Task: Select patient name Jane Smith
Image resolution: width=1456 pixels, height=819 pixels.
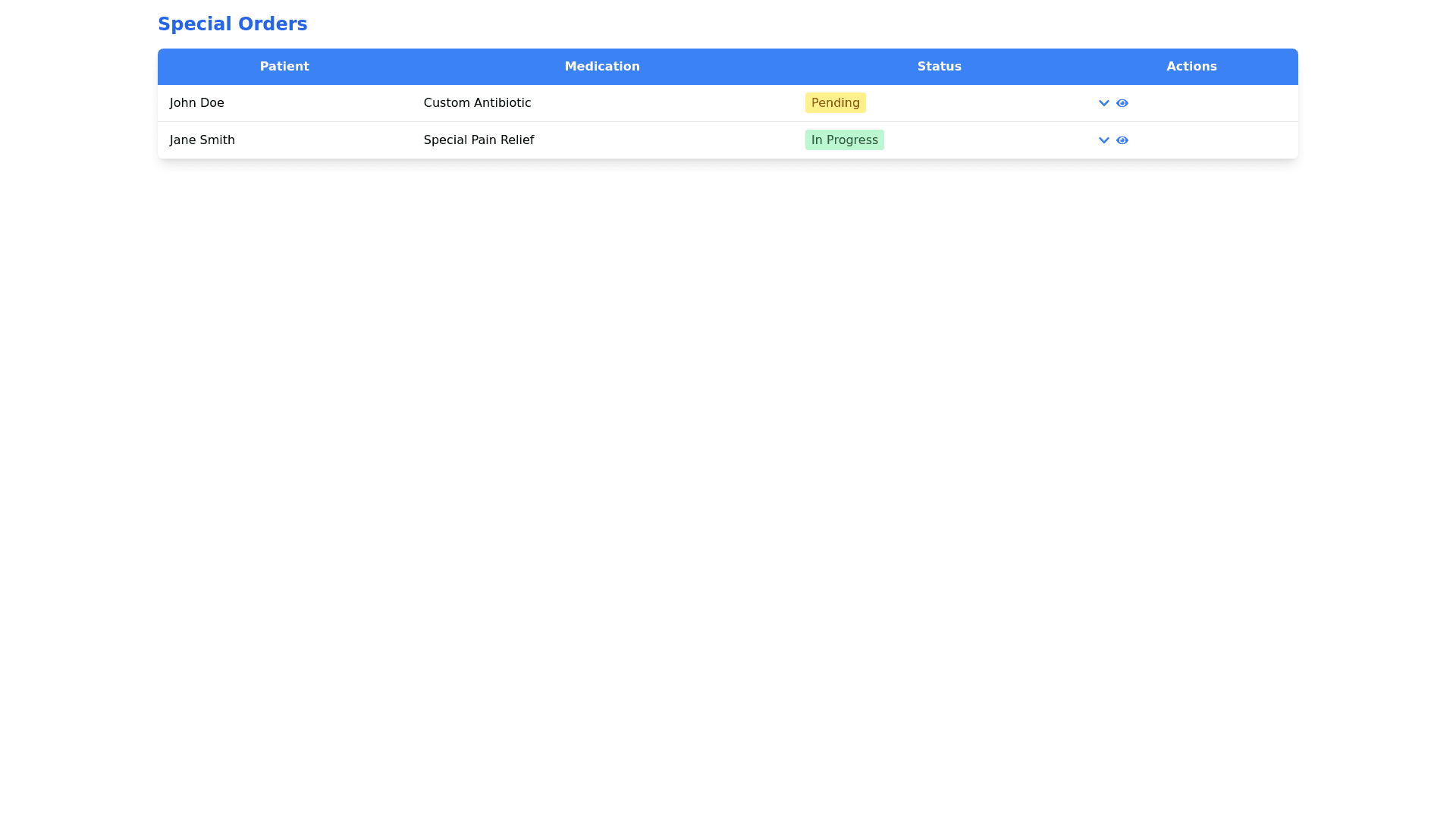Action: [202, 140]
